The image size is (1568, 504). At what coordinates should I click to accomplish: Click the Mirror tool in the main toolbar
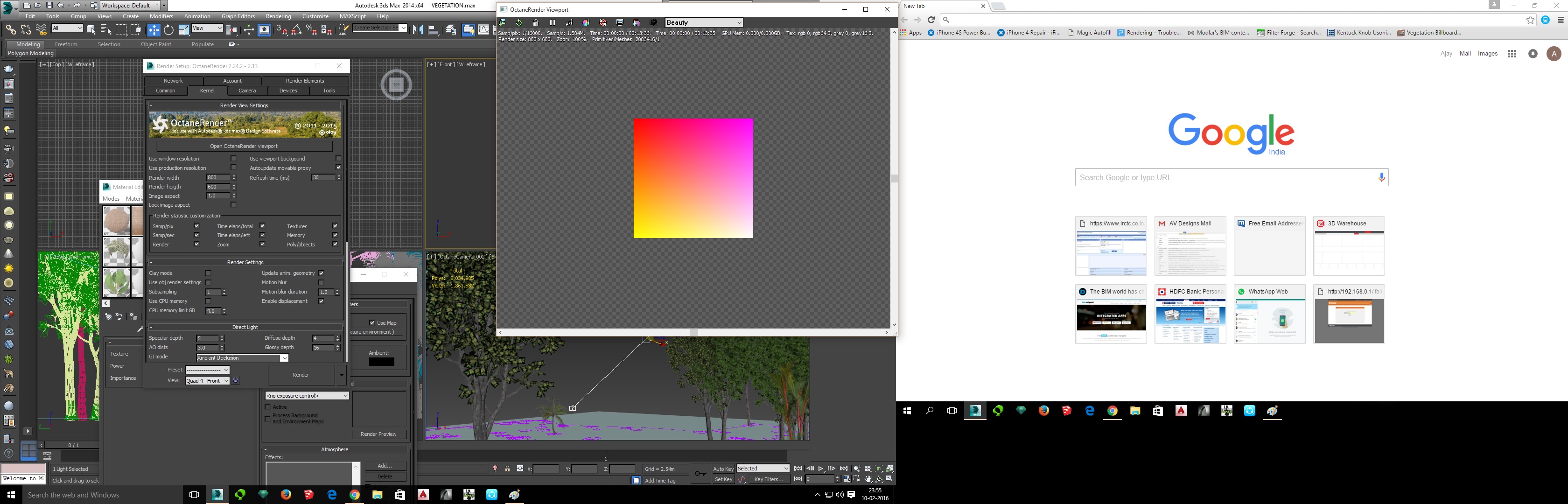click(418, 30)
